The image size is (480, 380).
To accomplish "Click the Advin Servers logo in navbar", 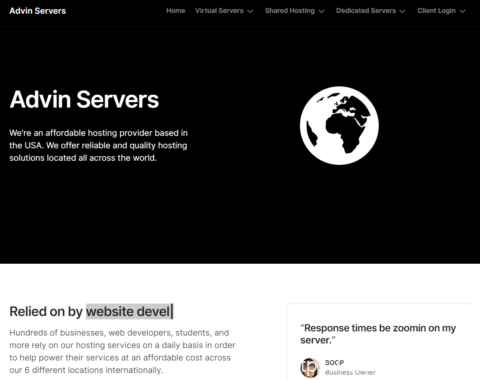I will tap(38, 11).
